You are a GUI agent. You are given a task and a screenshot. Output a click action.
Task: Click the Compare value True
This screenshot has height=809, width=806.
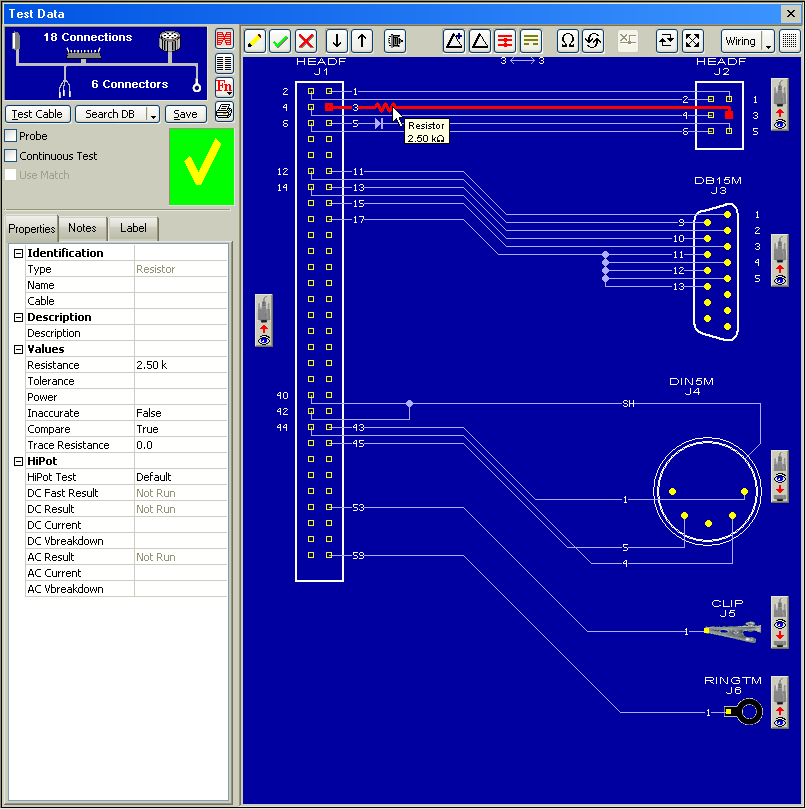click(x=181, y=429)
